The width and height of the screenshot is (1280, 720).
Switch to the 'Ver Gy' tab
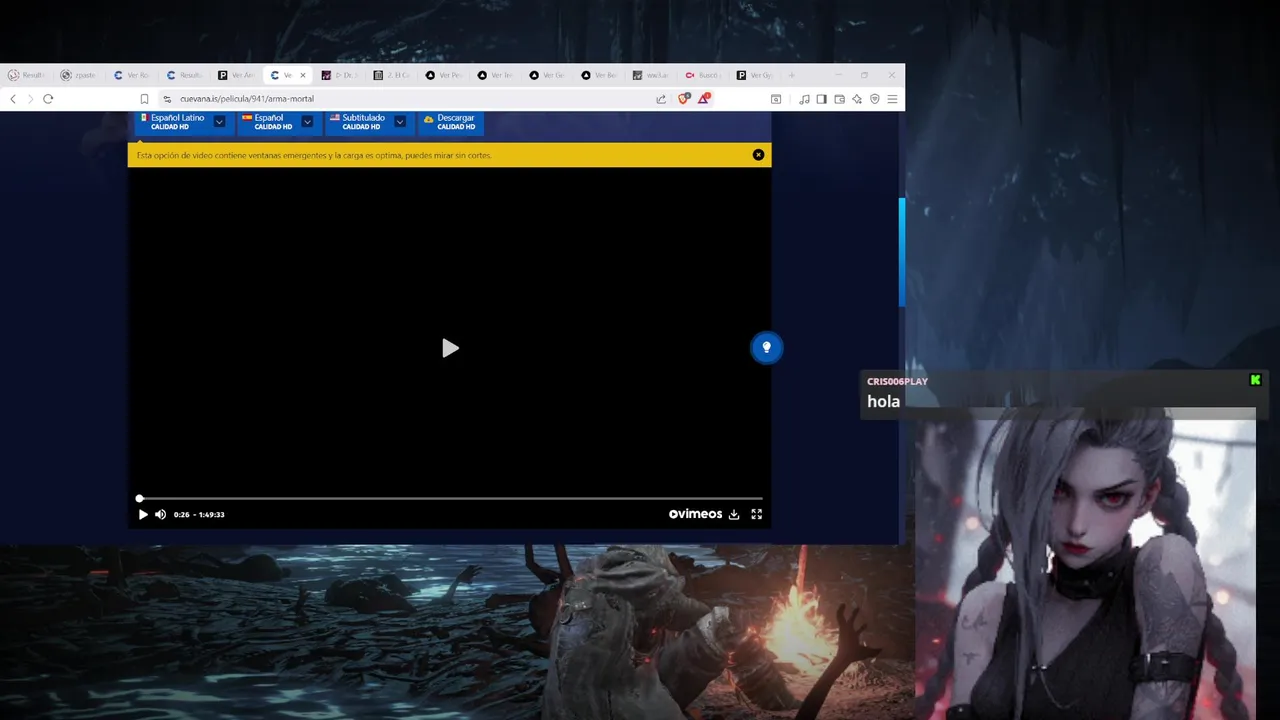pyautogui.click(x=756, y=75)
